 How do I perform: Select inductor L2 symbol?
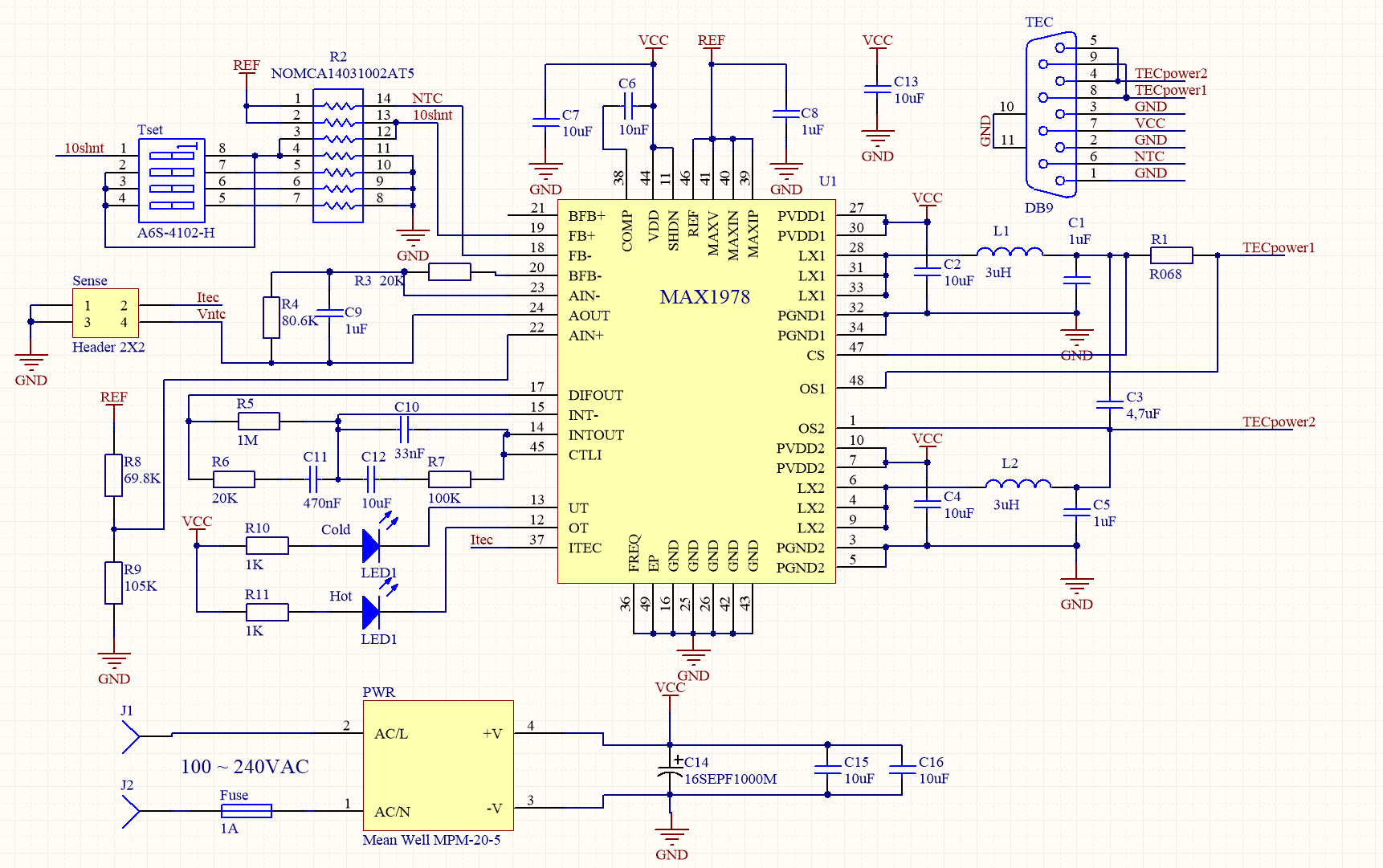point(1018,483)
